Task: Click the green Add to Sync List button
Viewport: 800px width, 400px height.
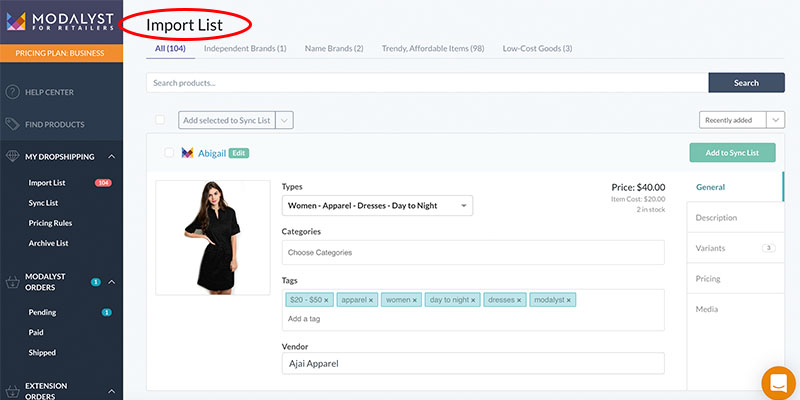Action: 732,153
